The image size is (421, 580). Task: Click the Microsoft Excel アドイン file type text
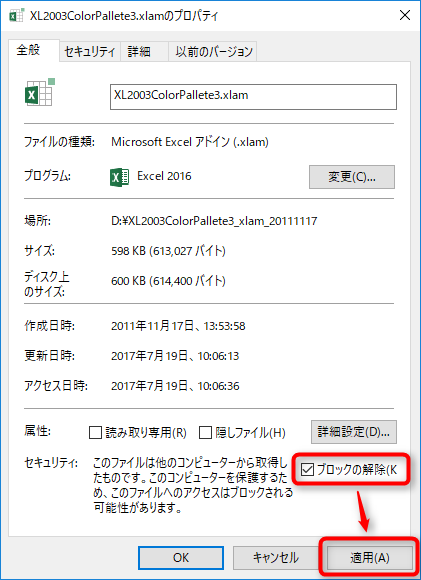(x=190, y=142)
